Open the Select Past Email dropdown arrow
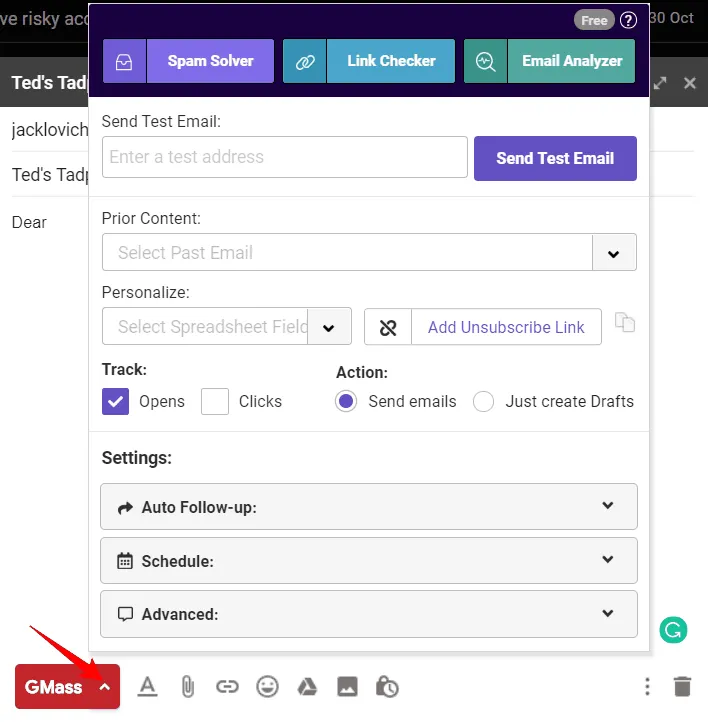 (x=614, y=253)
